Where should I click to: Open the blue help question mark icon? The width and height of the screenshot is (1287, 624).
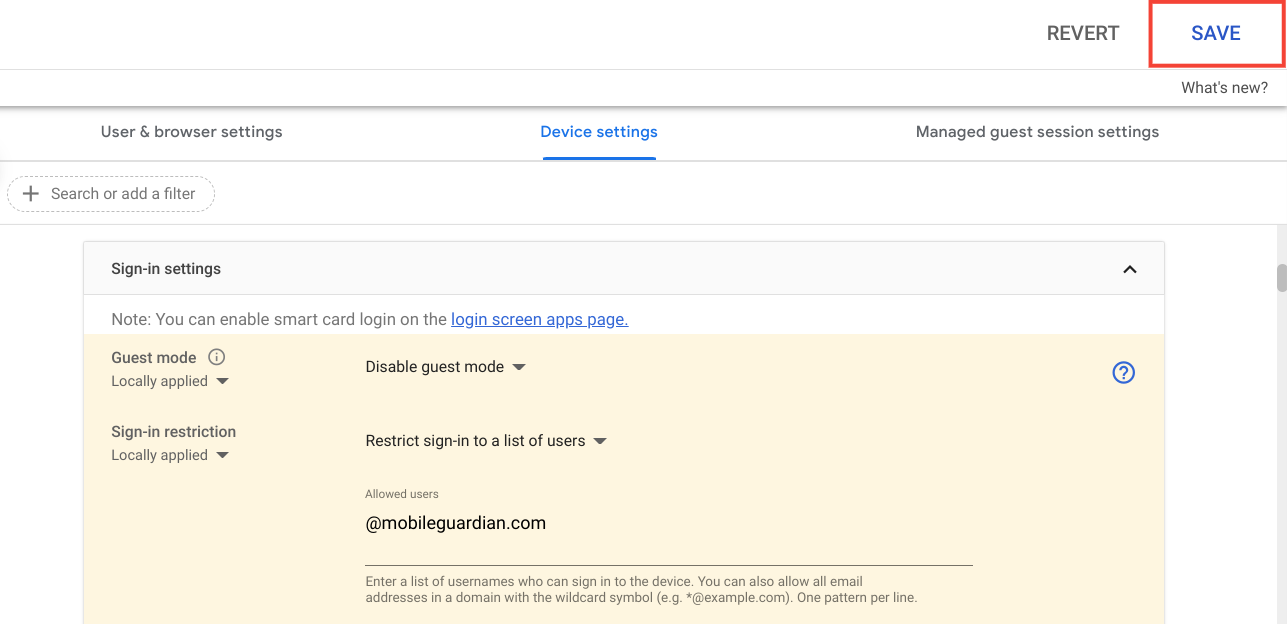1124,373
